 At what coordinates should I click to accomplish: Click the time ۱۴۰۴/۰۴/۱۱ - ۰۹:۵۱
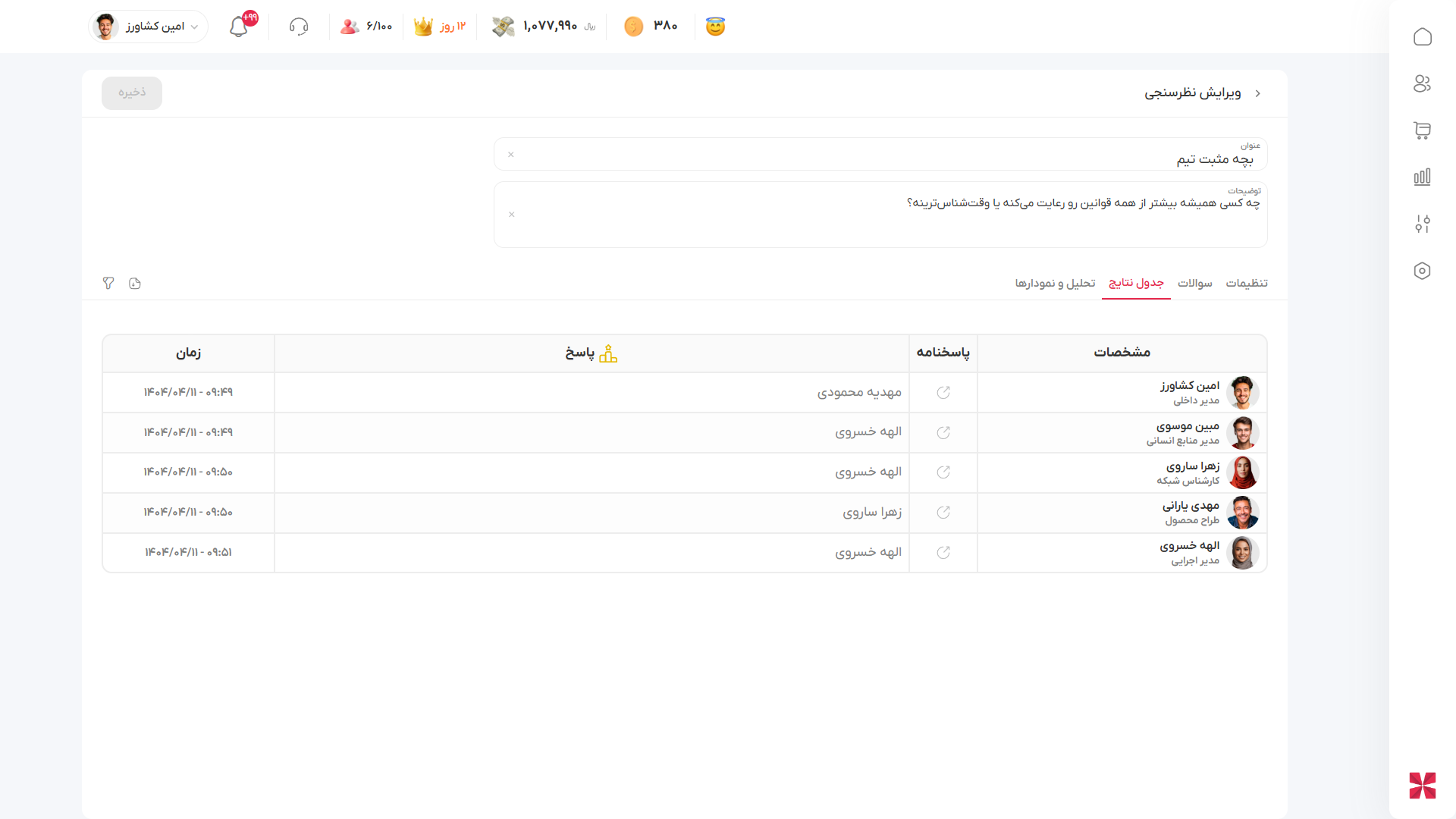pyautogui.click(x=189, y=552)
